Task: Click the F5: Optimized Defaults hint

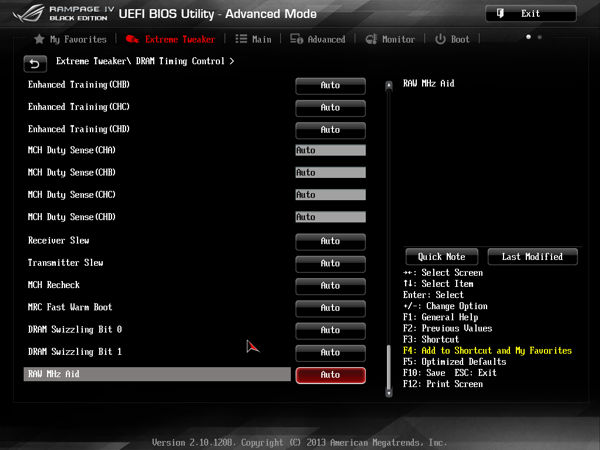Action: pos(455,362)
